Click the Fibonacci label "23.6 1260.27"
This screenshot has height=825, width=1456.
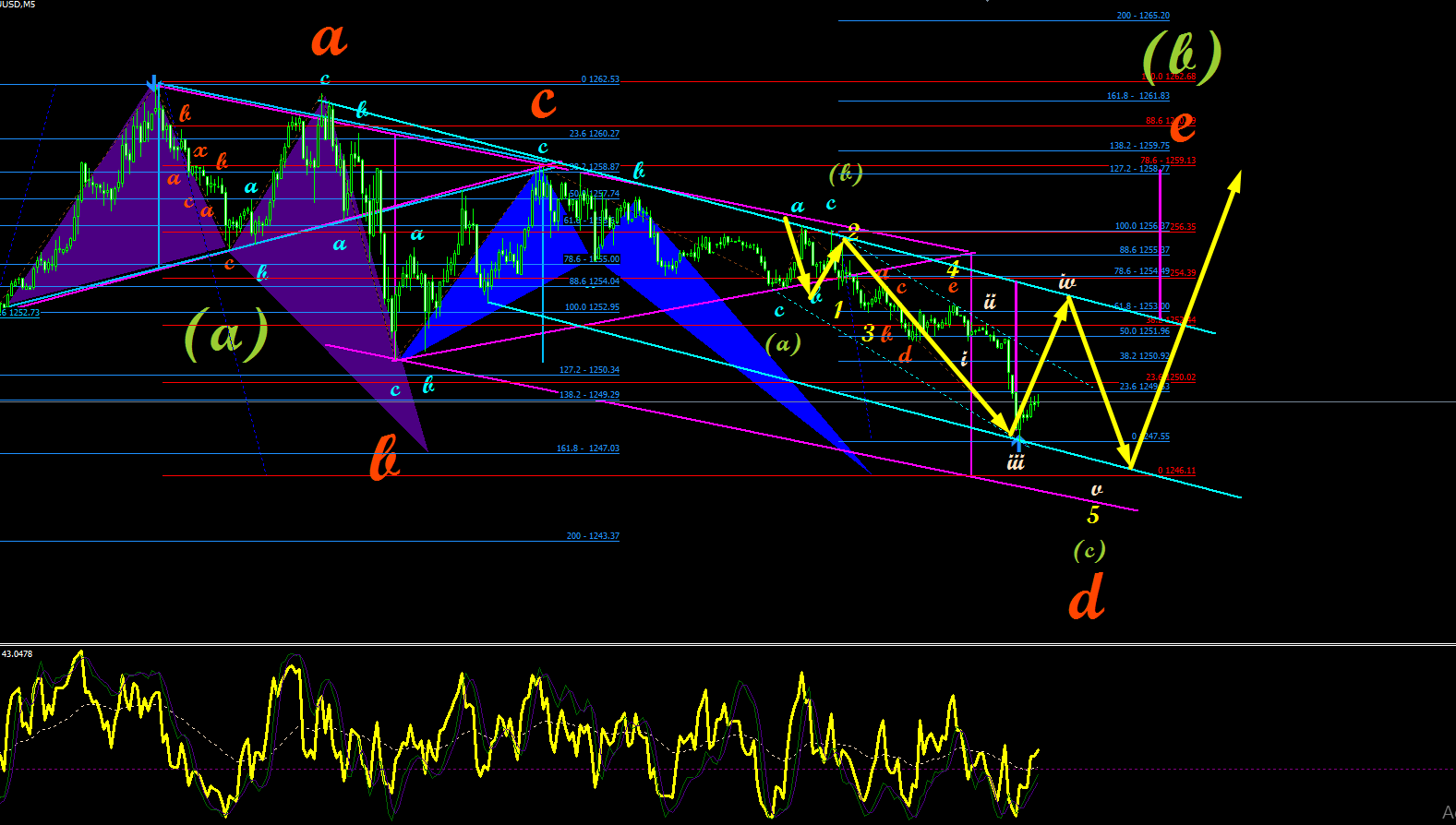pos(595,134)
